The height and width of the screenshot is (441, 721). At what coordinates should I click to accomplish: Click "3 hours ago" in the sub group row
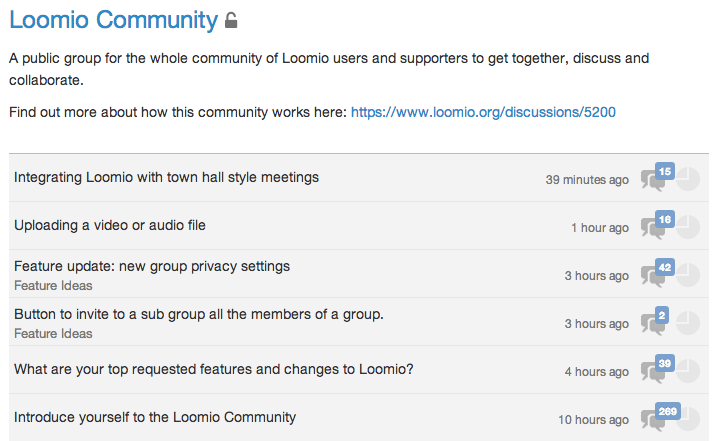[597, 324]
